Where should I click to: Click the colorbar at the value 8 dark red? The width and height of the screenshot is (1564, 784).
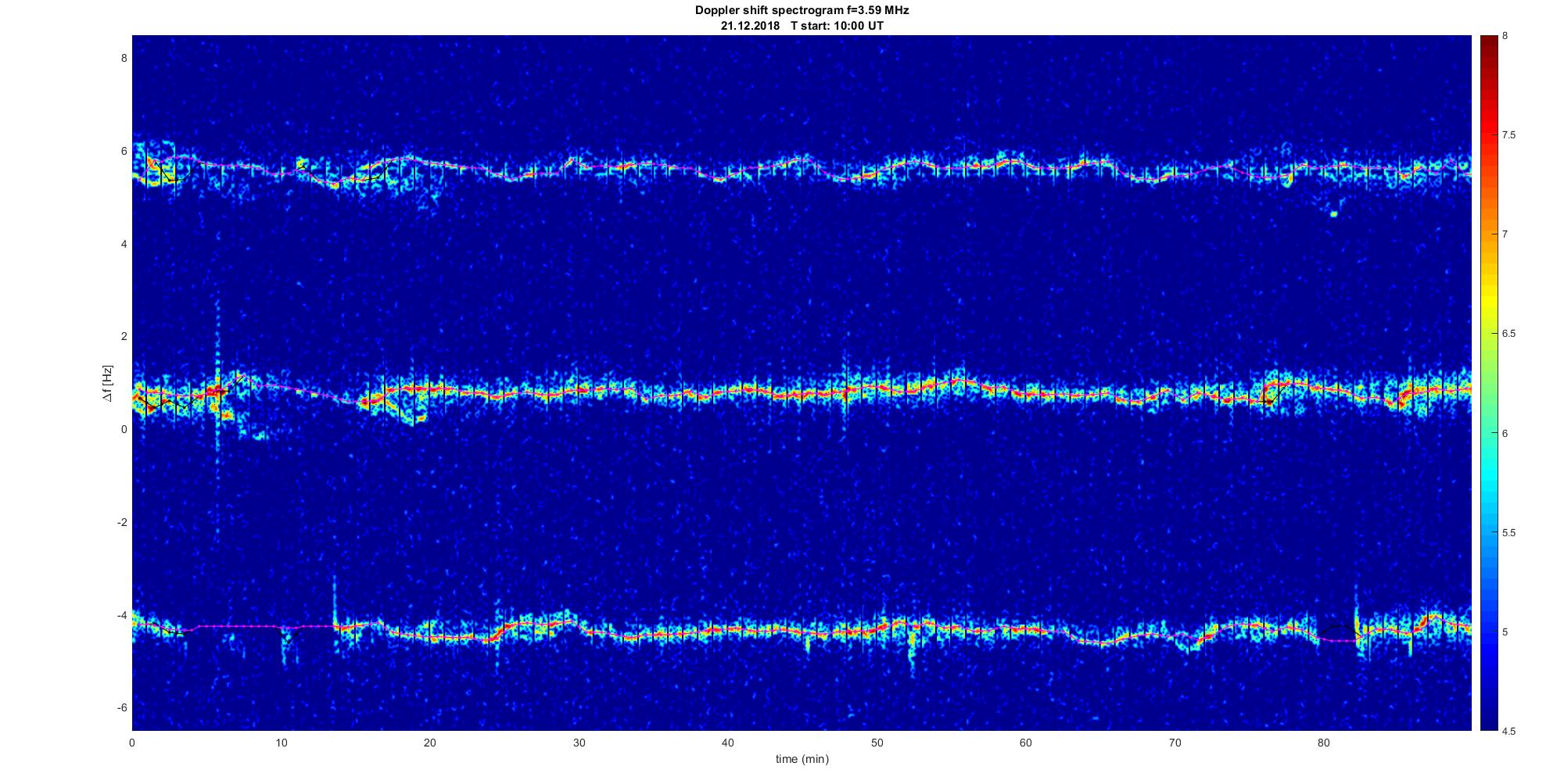coord(1488,39)
